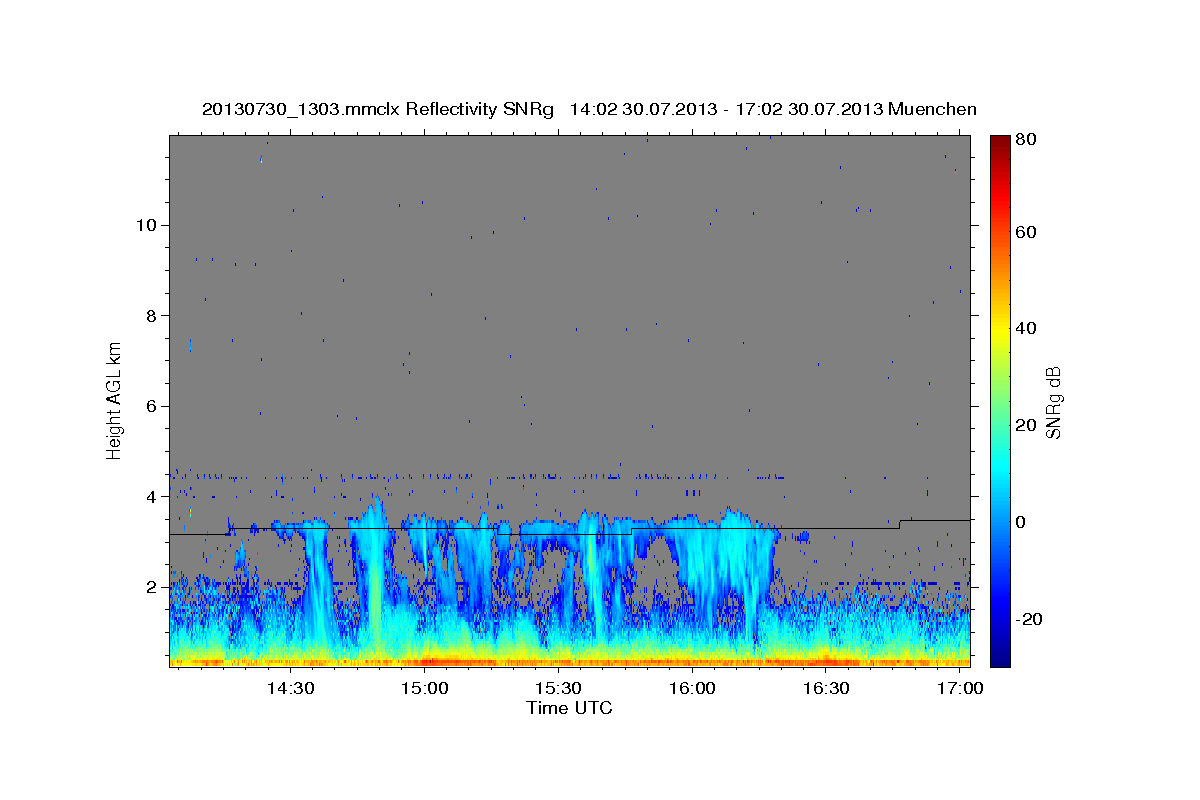Click the 16:30 time tick label
This screenshot has width=1200, height=800.
(x=826, y=689)
